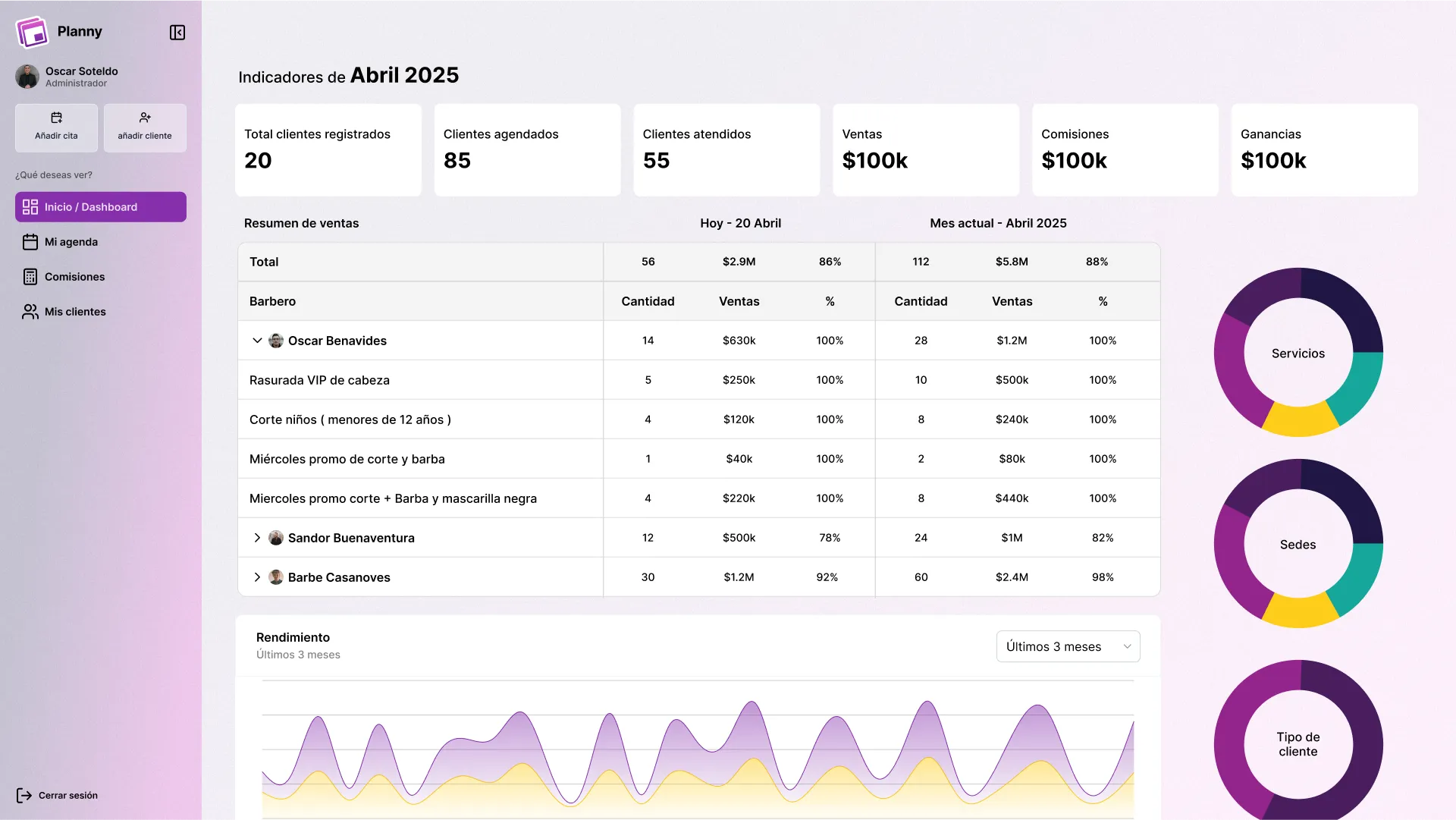Viewport: 1456px width, 820px height.
Task: Click the Añadir cita calendar icon
Action: coord(56,118)
